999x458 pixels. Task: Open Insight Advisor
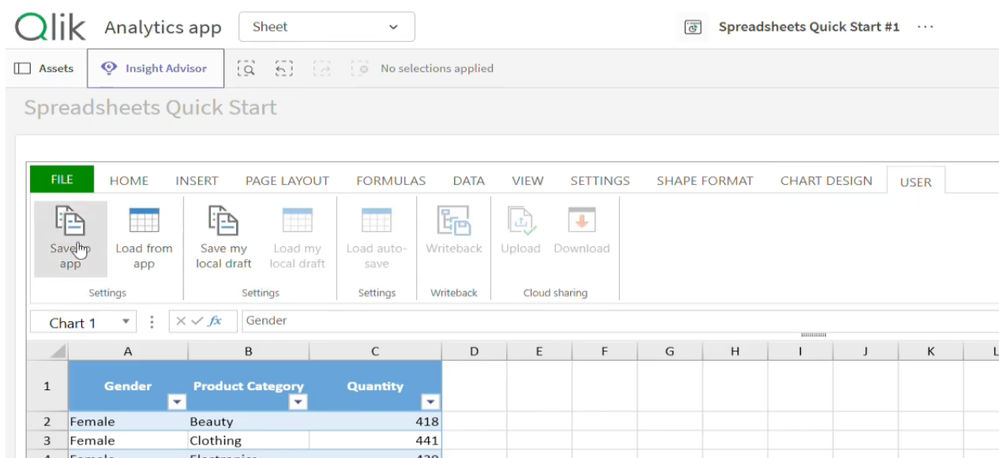coord(155,68)
